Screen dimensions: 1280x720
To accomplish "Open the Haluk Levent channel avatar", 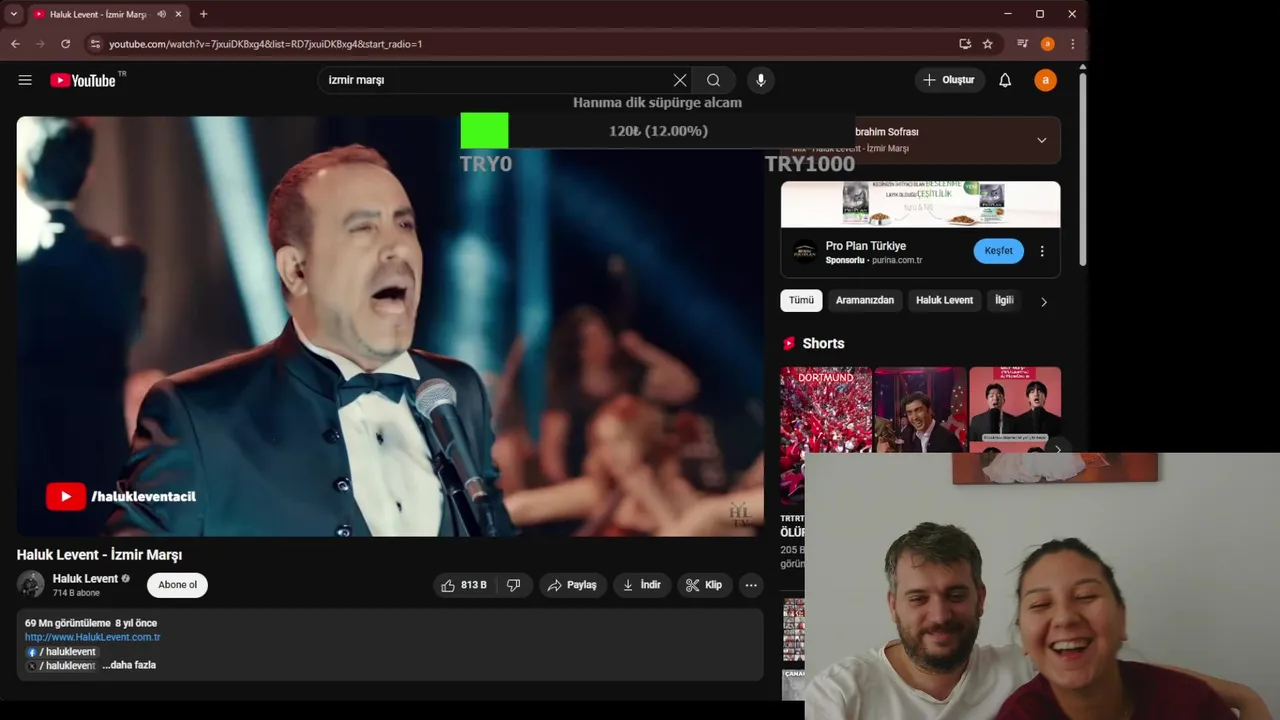I will tap(31, 585).
